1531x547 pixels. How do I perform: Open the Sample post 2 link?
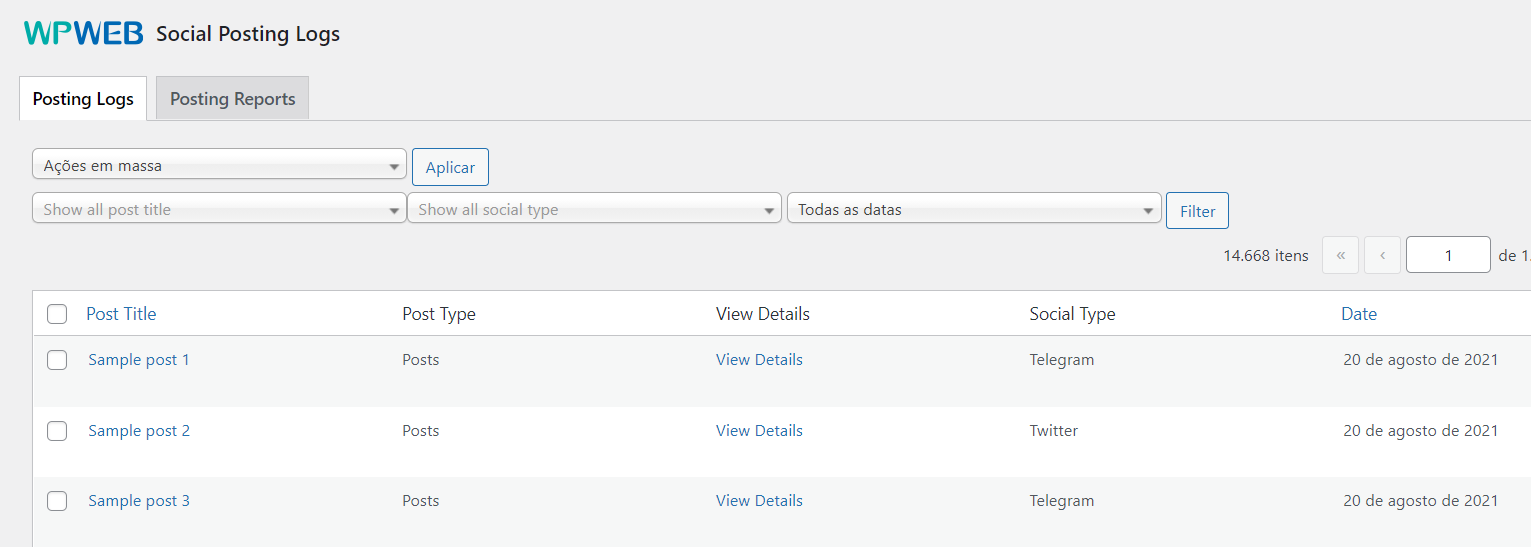pos(139,431)
